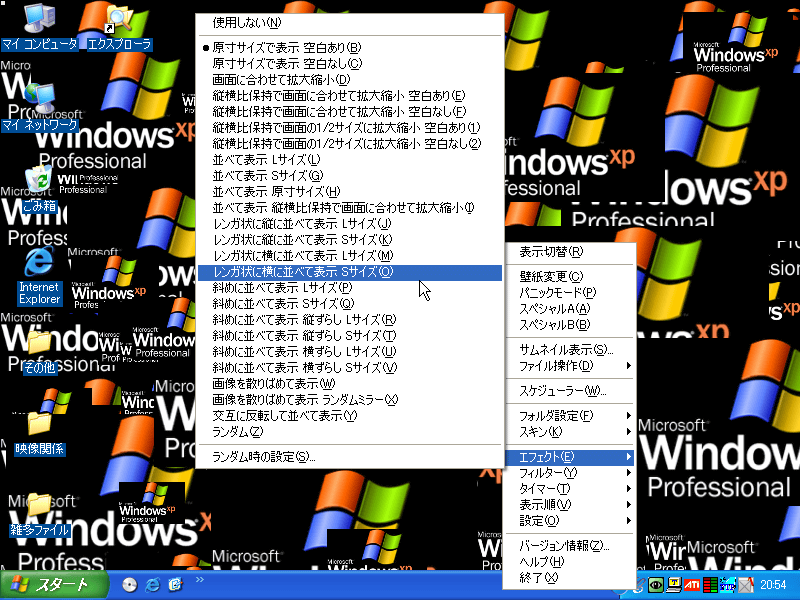Click the ATI tray icon
The width and height of the screenshot is (800, 600).
[x=692, y=585]
